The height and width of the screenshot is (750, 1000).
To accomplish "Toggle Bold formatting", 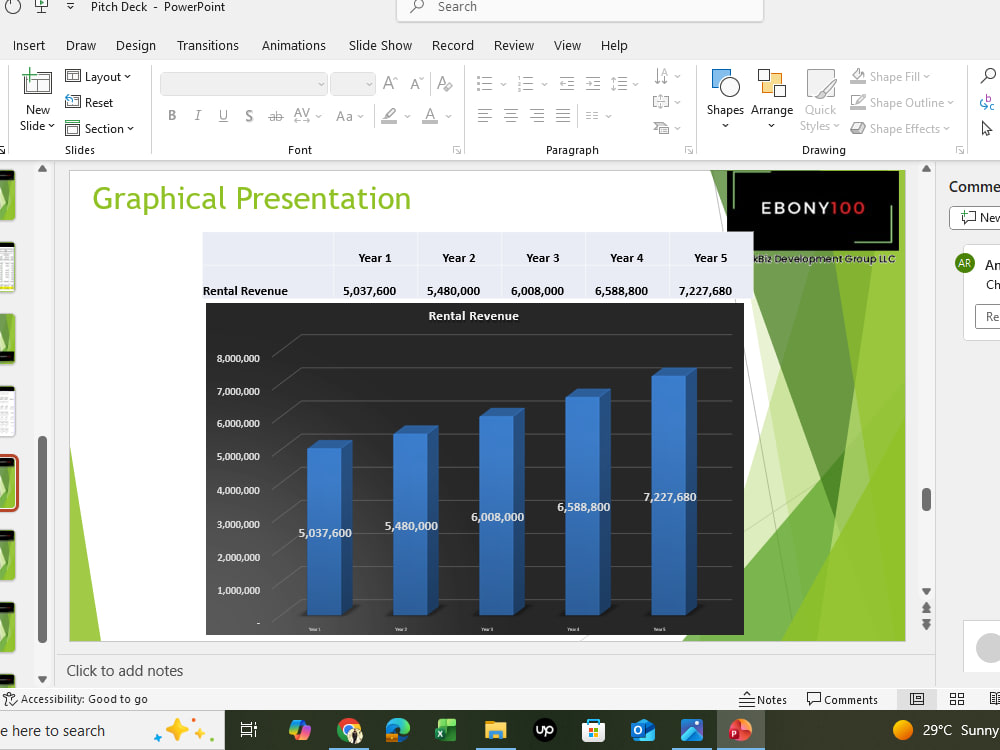I will click(172, 115).
